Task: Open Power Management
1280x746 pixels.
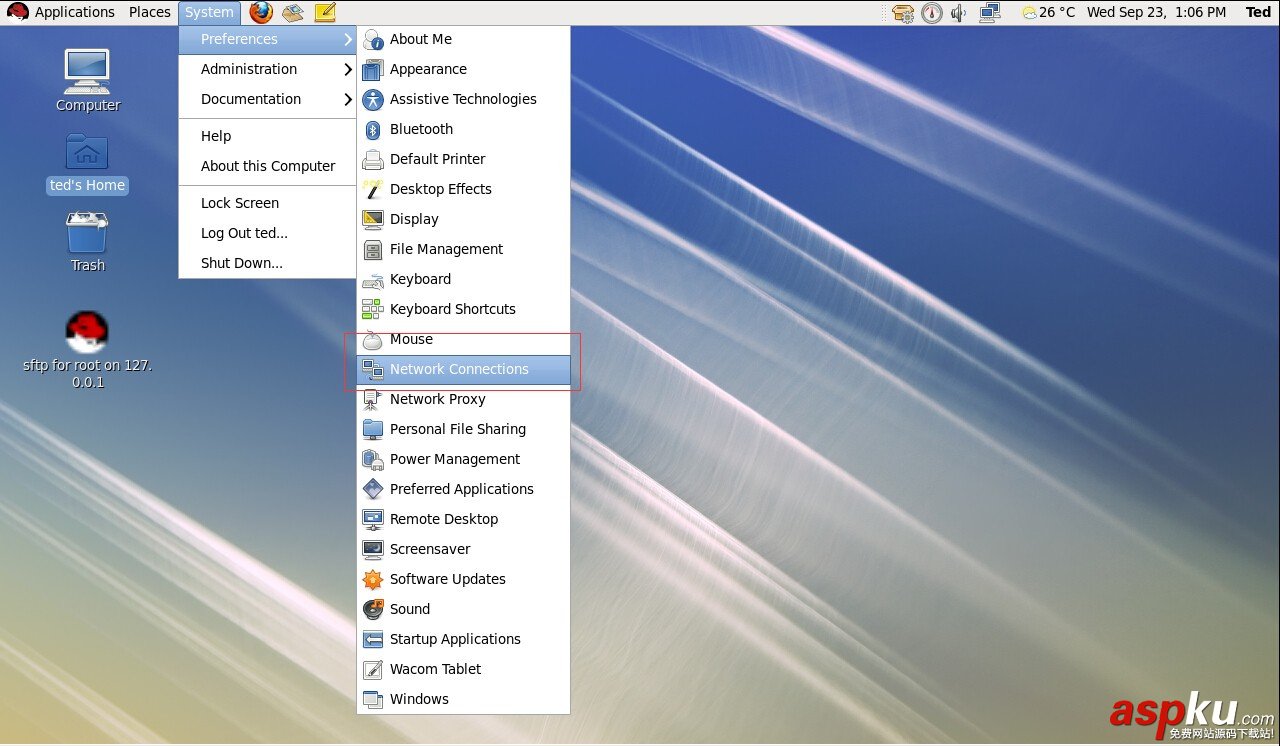Action: point(463,459)
